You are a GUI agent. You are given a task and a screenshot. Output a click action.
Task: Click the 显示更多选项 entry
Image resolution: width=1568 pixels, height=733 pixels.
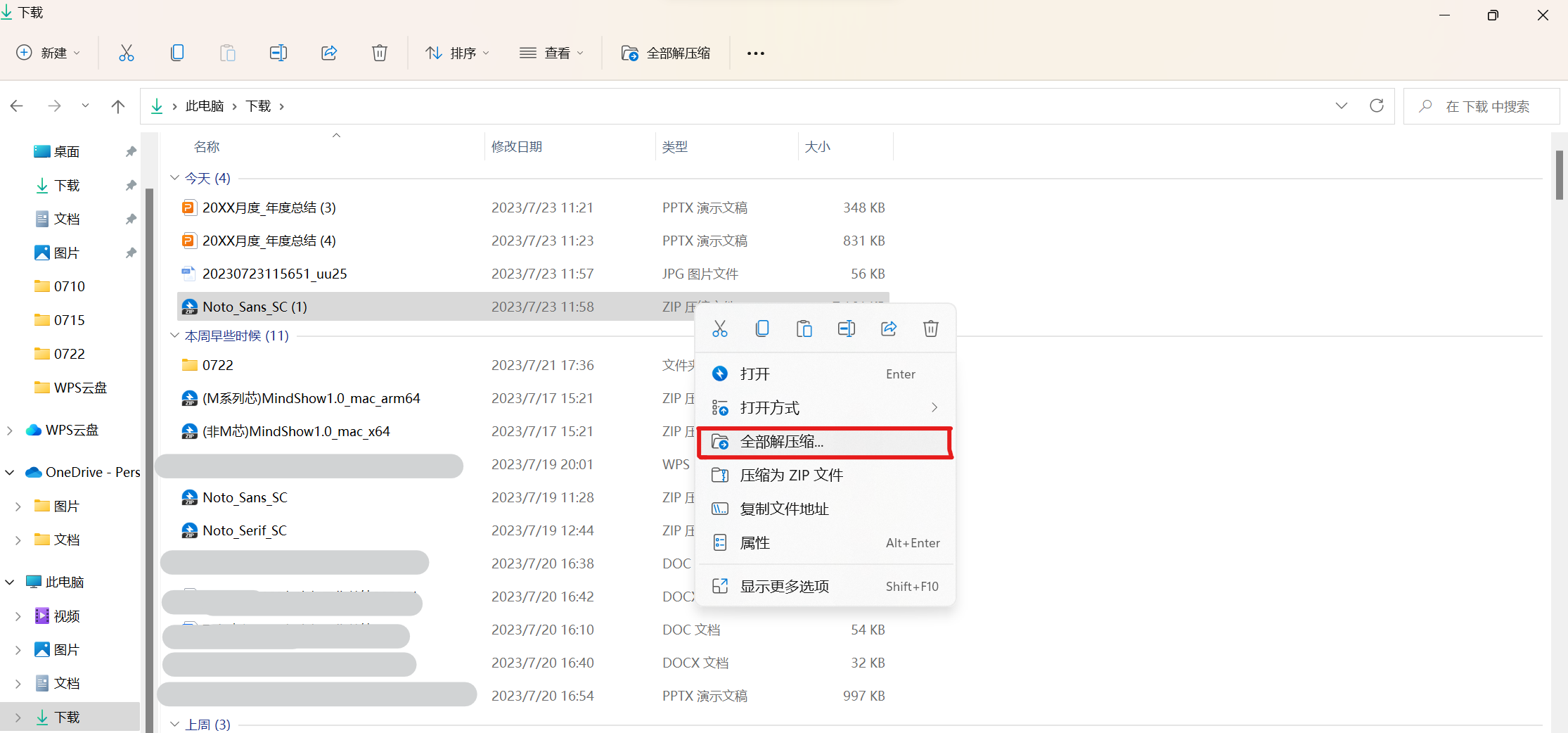(785, 585)
